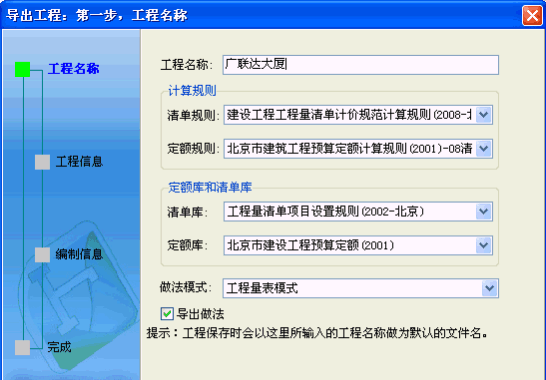Click the gray 工程信息 step marker
This screenshot has width=546, height=380.
[42, 162]
